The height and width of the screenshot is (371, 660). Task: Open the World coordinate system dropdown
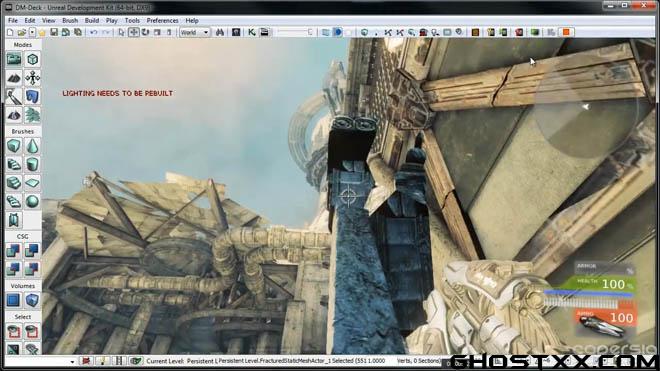195,32
